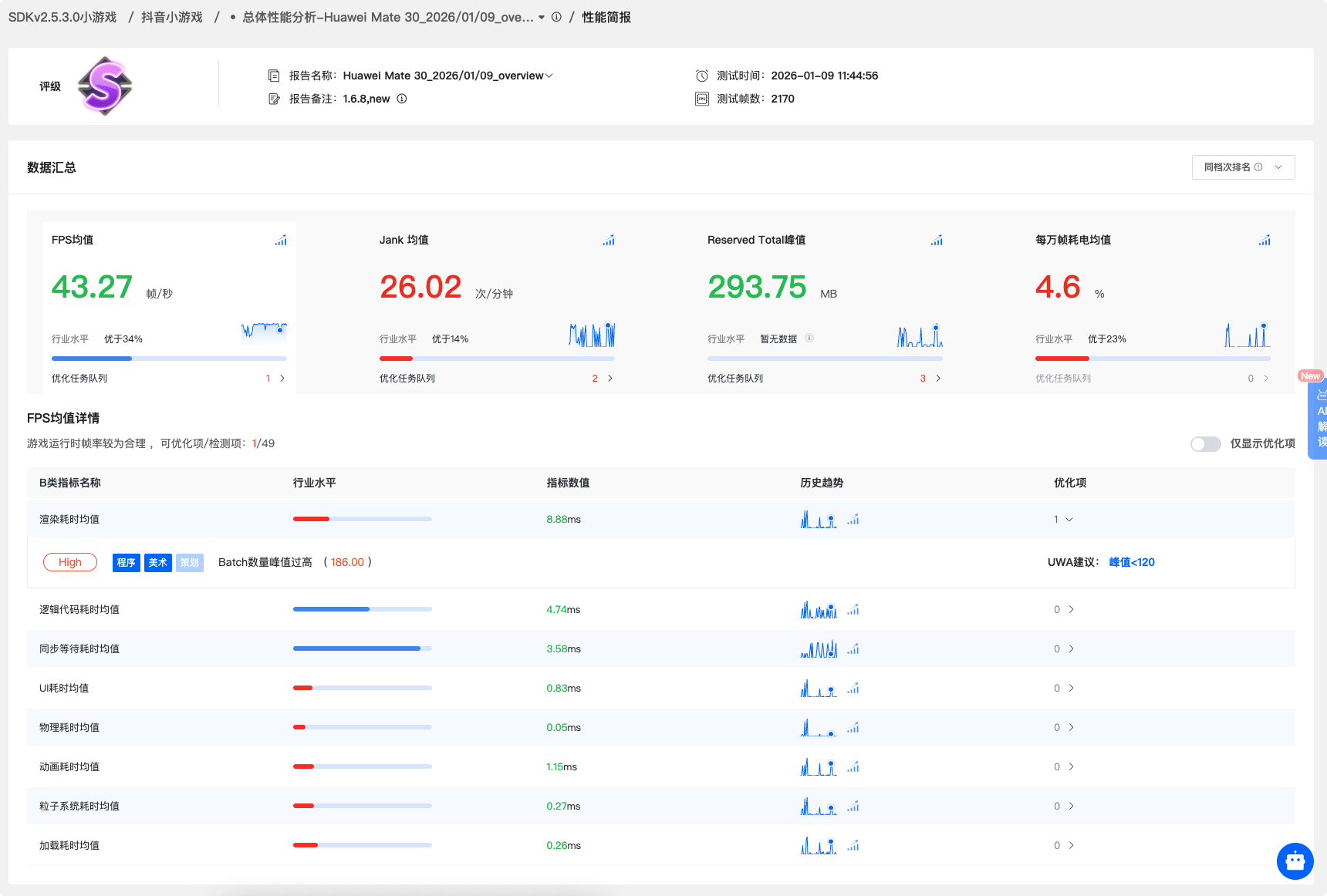Click the info icon beside 暂无数据
The height and width of the screenshot is (896, 1327).
click(809, 338)
